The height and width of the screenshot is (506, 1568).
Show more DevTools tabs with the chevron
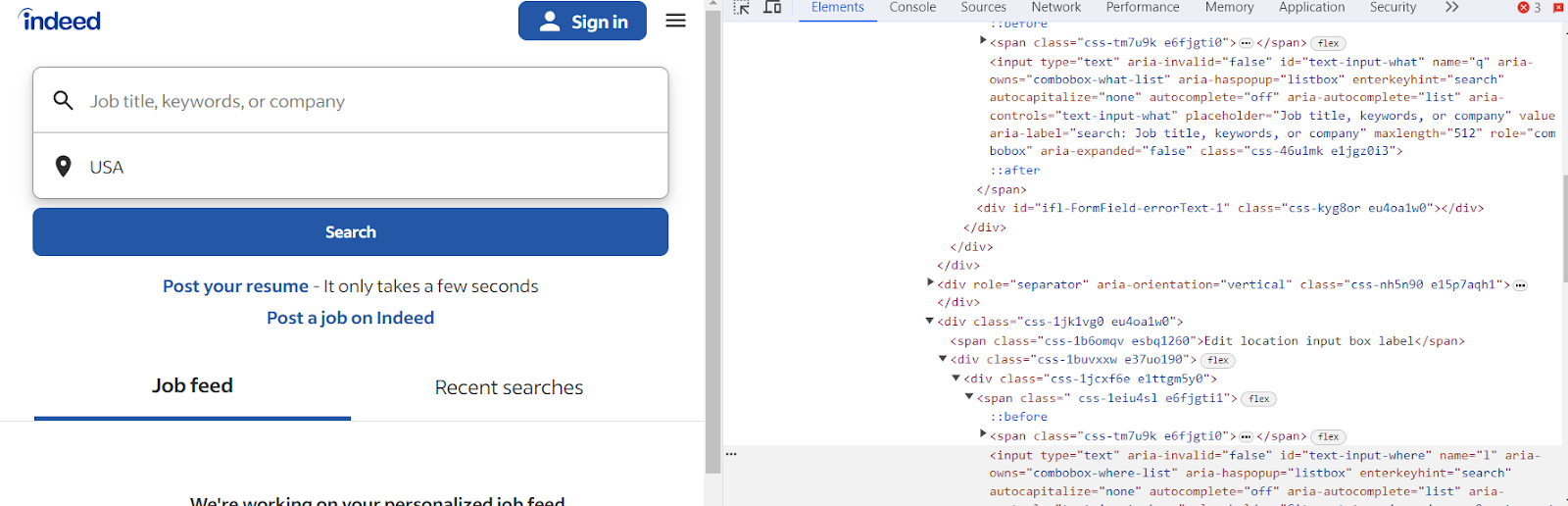1451,8
